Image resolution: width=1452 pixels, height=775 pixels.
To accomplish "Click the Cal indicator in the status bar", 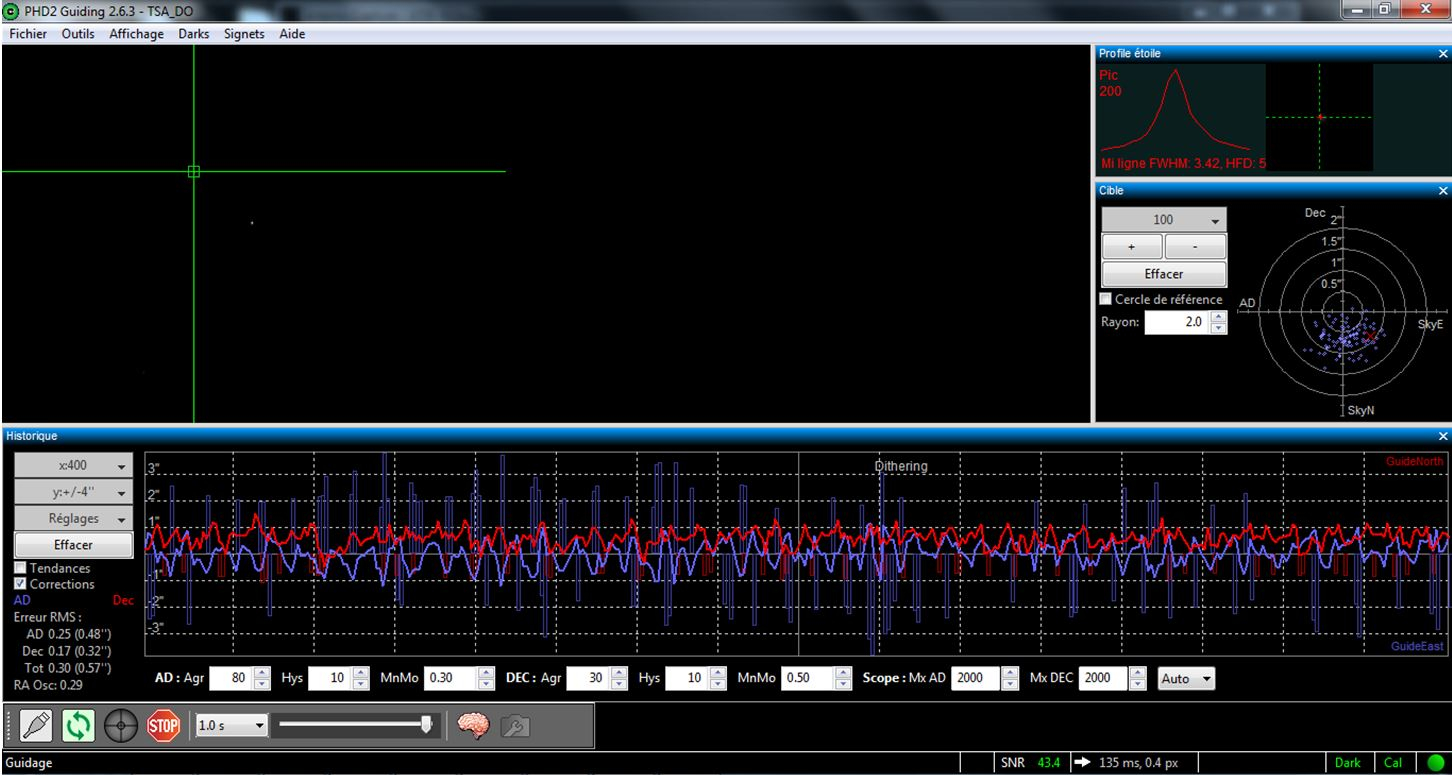I will coord(1393,763).
